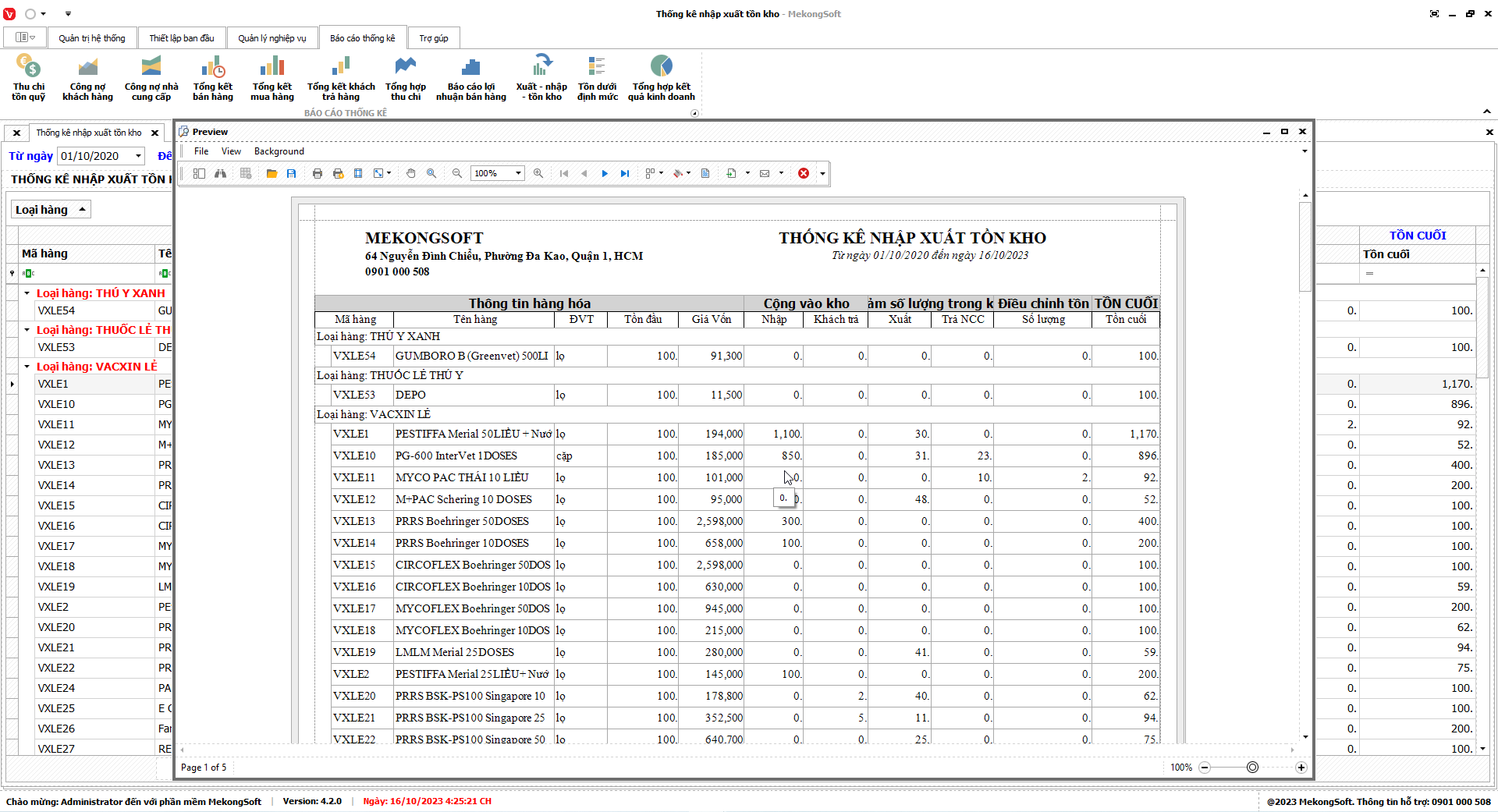Save the report using the floppy disk icon

[x=291, y=173]
